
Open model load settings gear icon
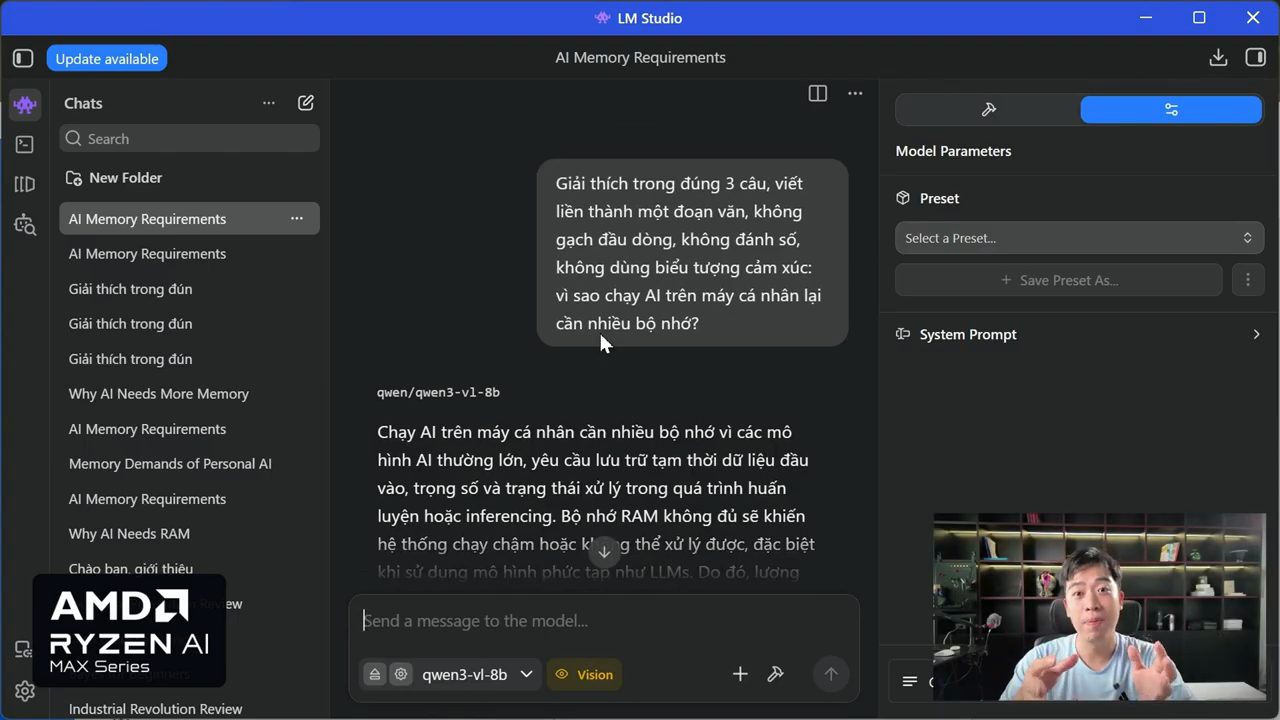coord(401,674)
